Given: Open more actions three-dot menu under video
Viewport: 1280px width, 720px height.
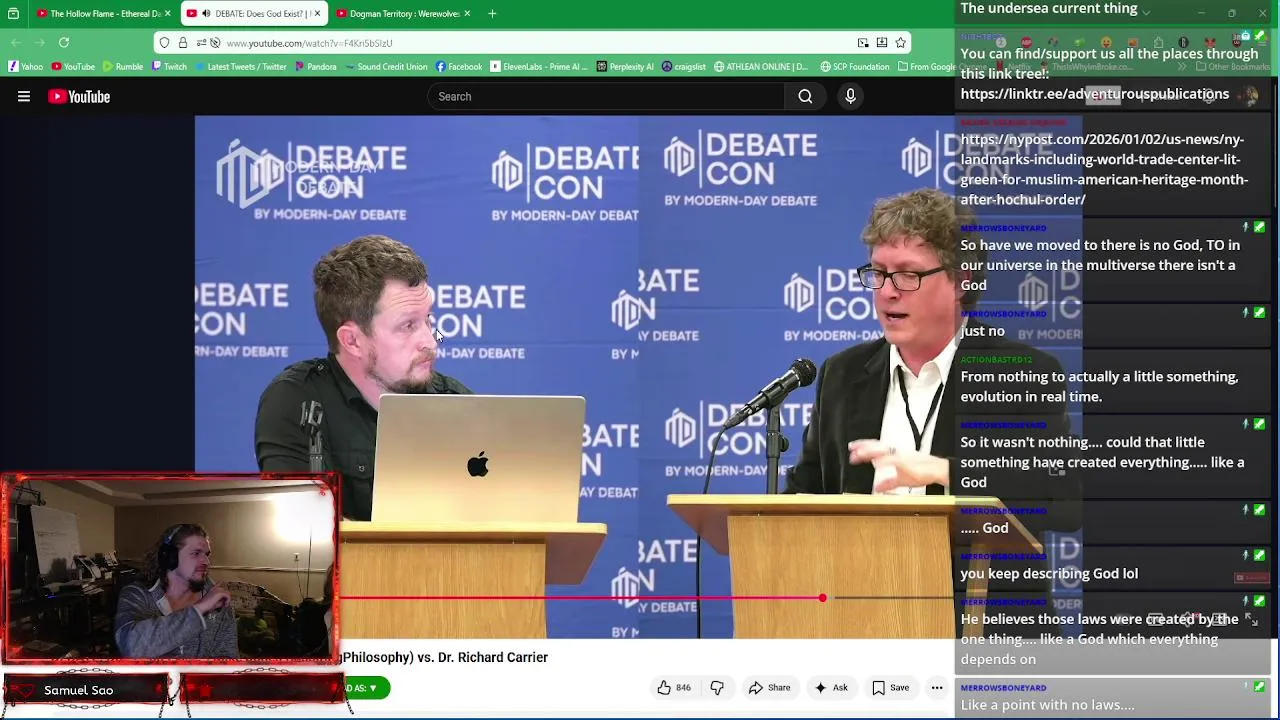Looking at the screenshot, I should coord(937,688).
